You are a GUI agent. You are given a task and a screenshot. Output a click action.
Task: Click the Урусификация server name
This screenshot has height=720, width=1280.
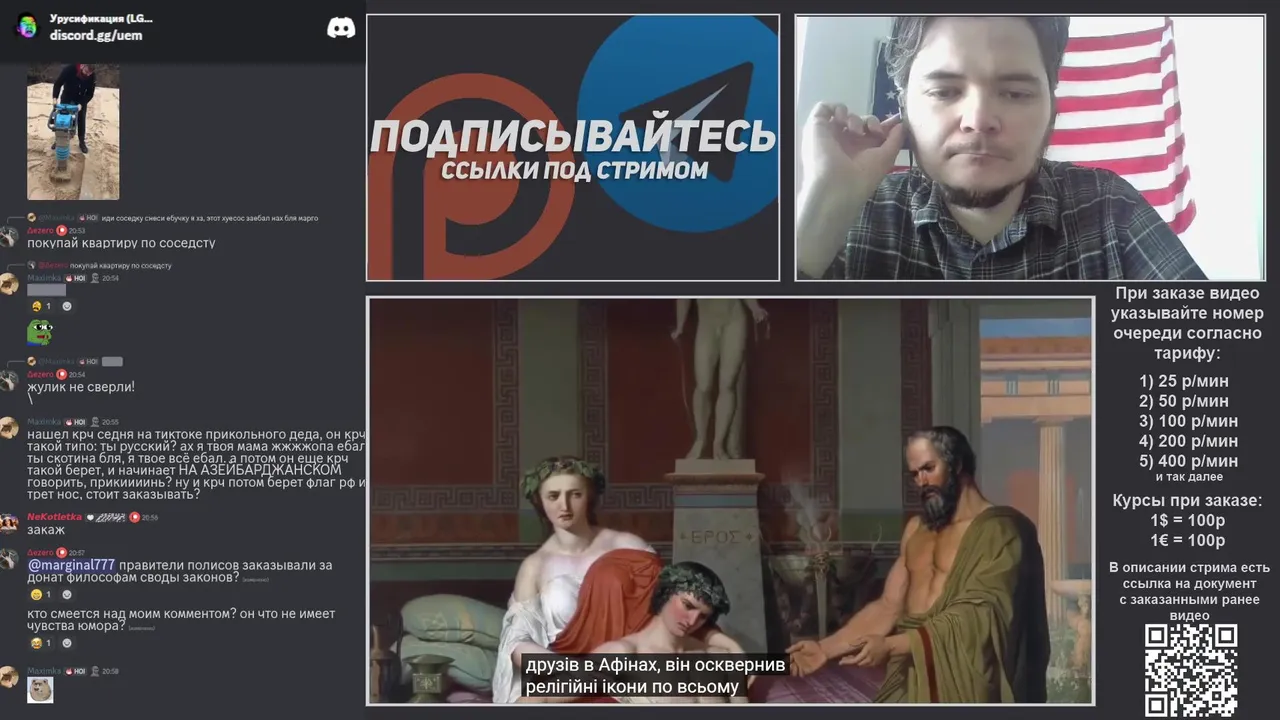(x=101, y=19)
